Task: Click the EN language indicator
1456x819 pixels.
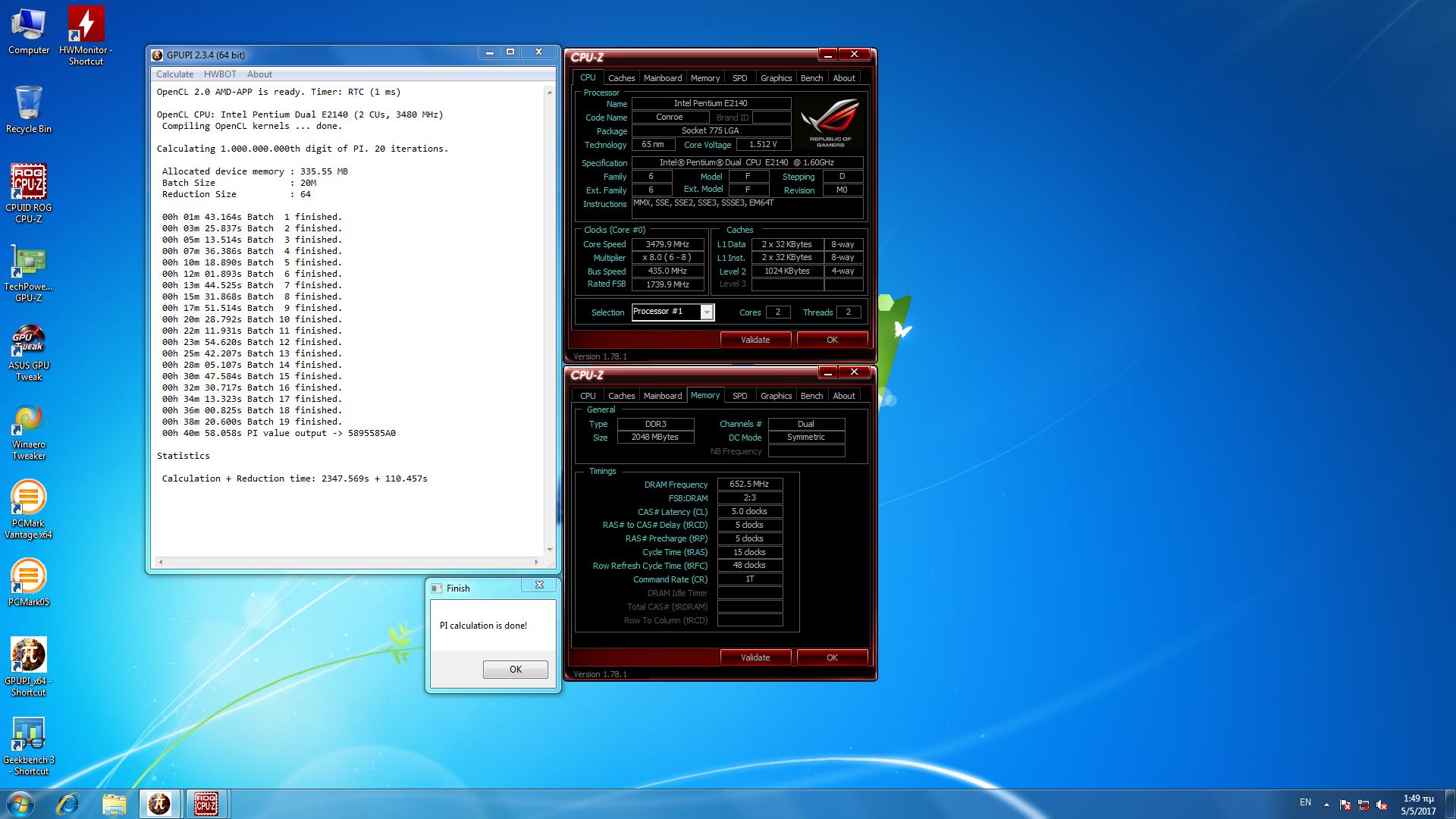Action: 1305,802
